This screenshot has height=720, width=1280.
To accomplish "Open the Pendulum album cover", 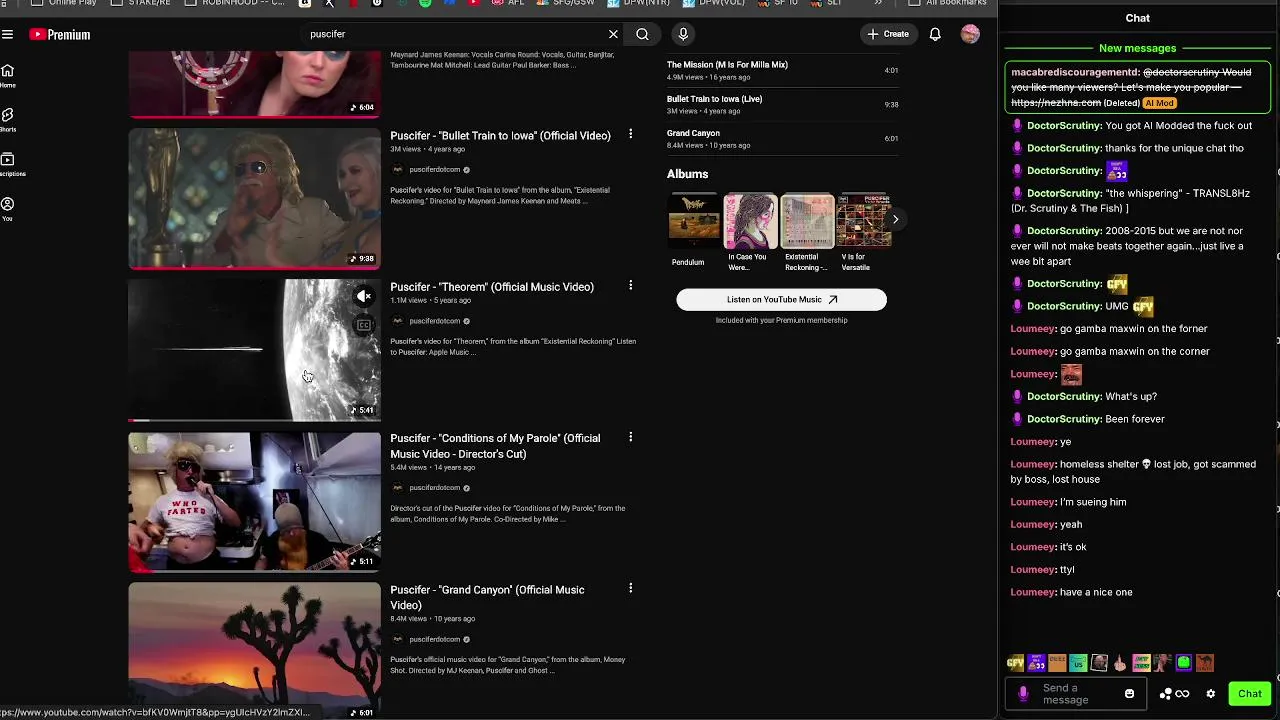I will (x=693, y=220).
